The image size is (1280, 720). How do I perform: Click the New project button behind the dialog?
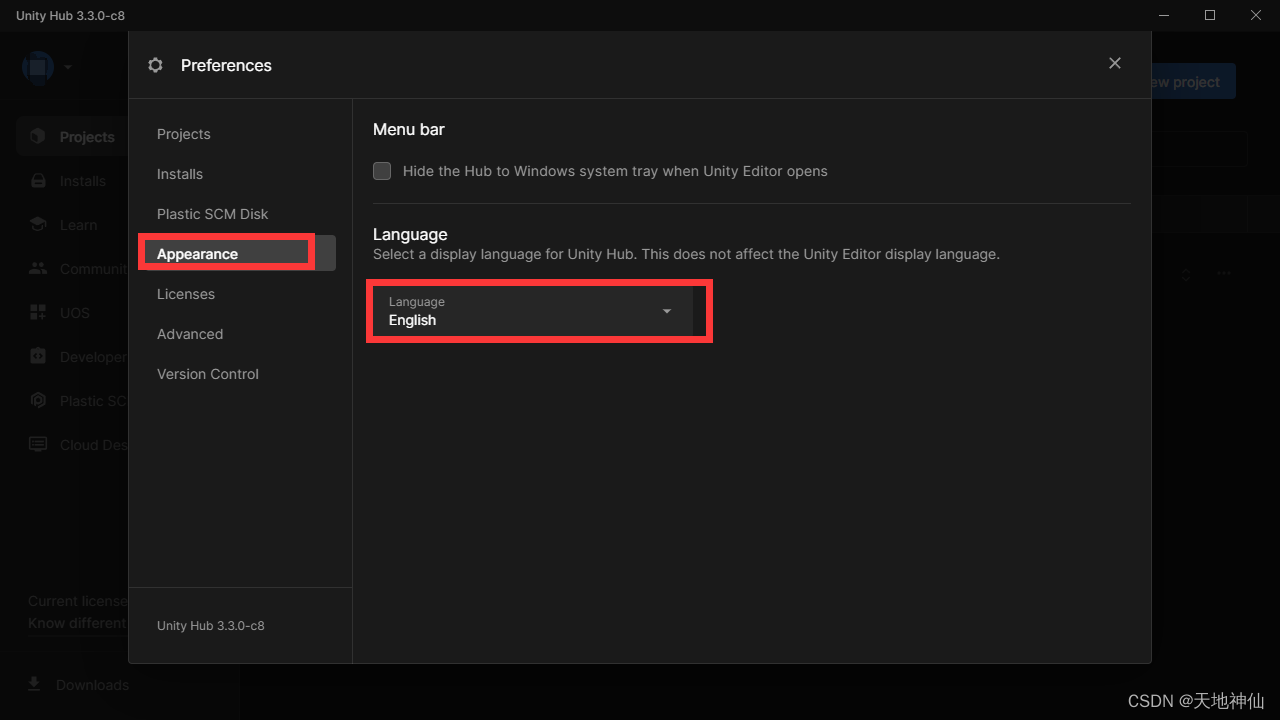click(1193, 82)
